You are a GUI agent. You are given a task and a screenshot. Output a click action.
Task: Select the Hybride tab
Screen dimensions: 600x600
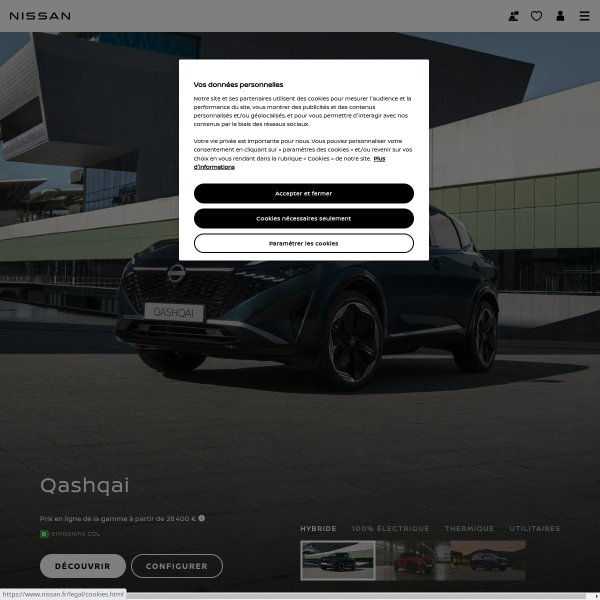(318, 528)
